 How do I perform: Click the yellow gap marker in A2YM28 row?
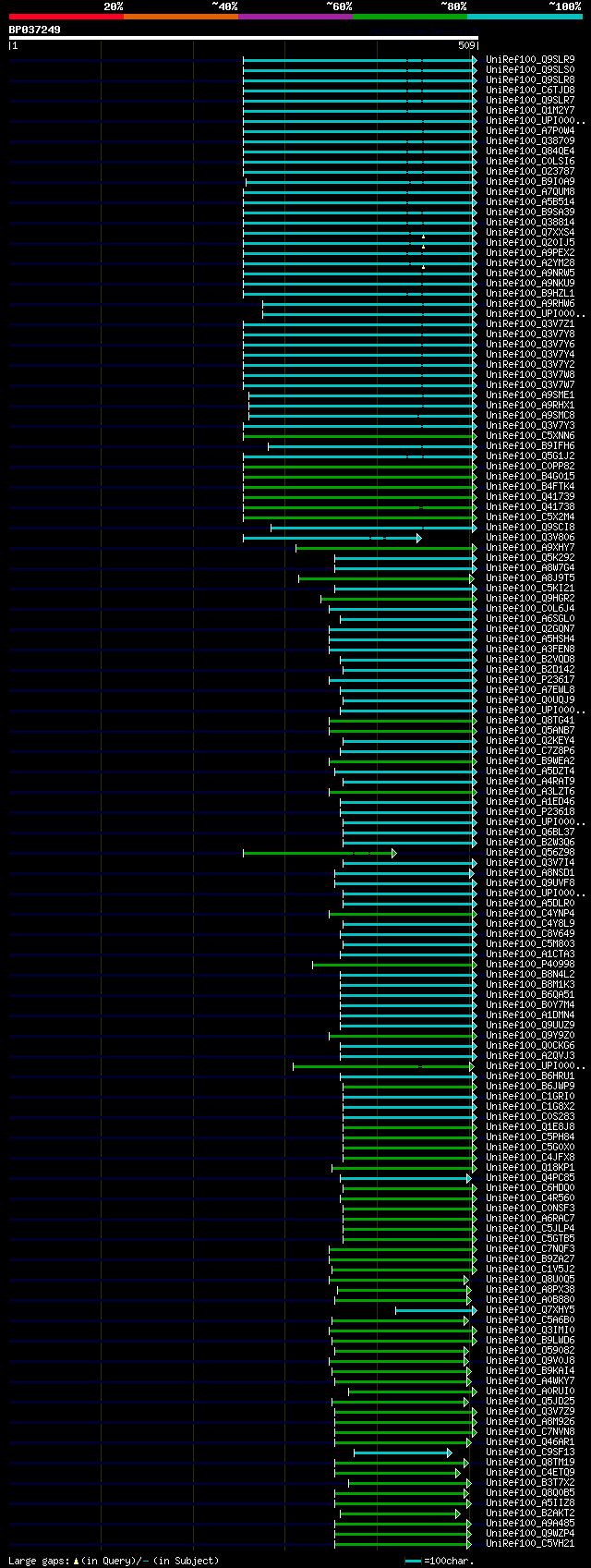(423, 267)
